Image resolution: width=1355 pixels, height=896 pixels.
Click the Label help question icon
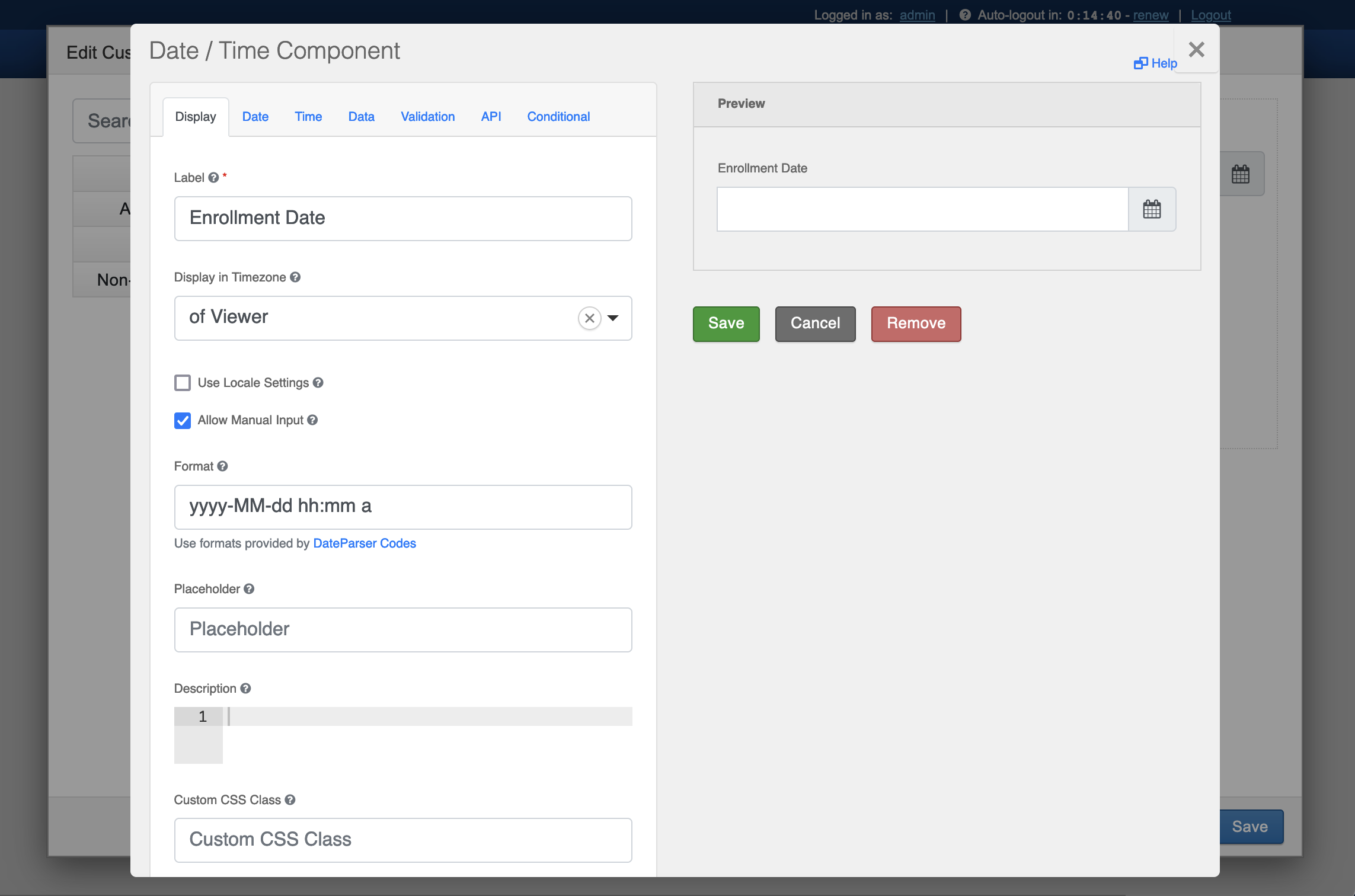click(x=213, y=178)
